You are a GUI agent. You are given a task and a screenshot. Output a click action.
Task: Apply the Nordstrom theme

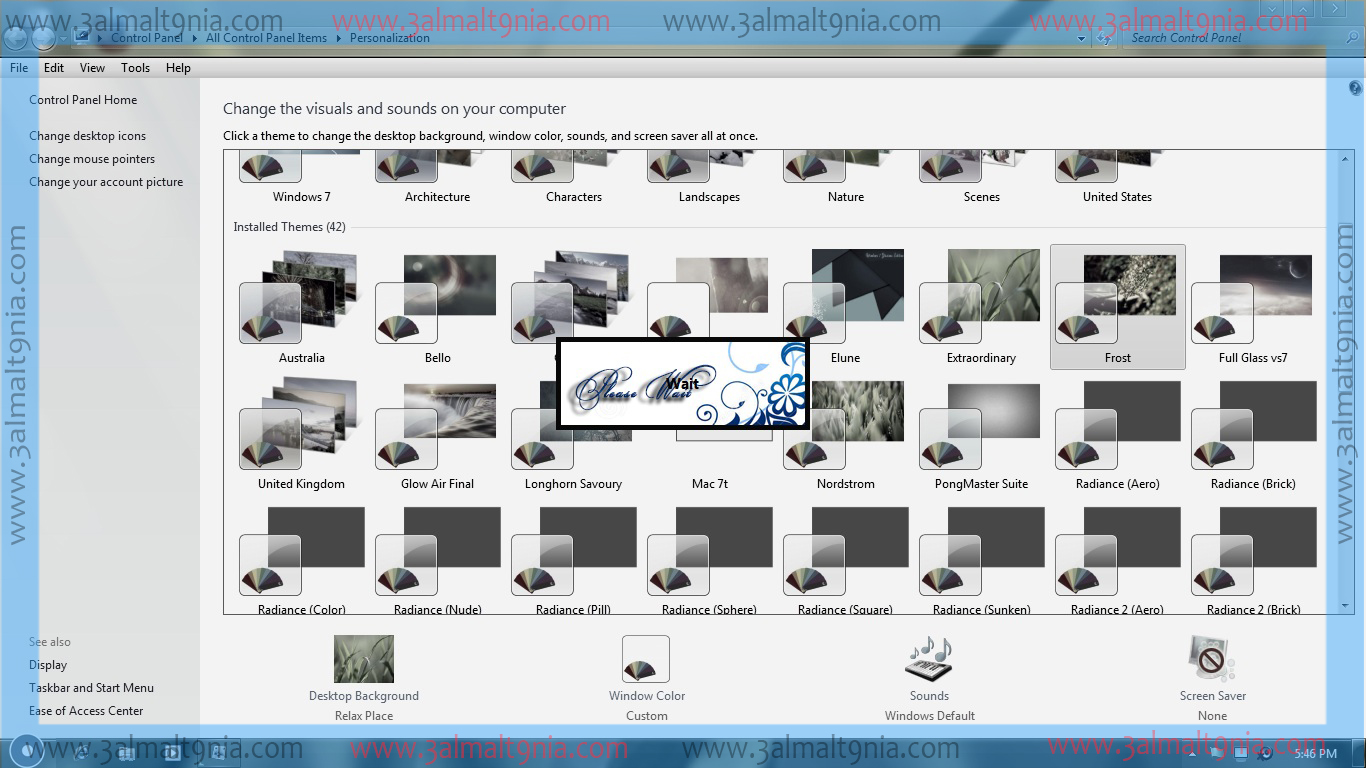(x=845, y=433)
